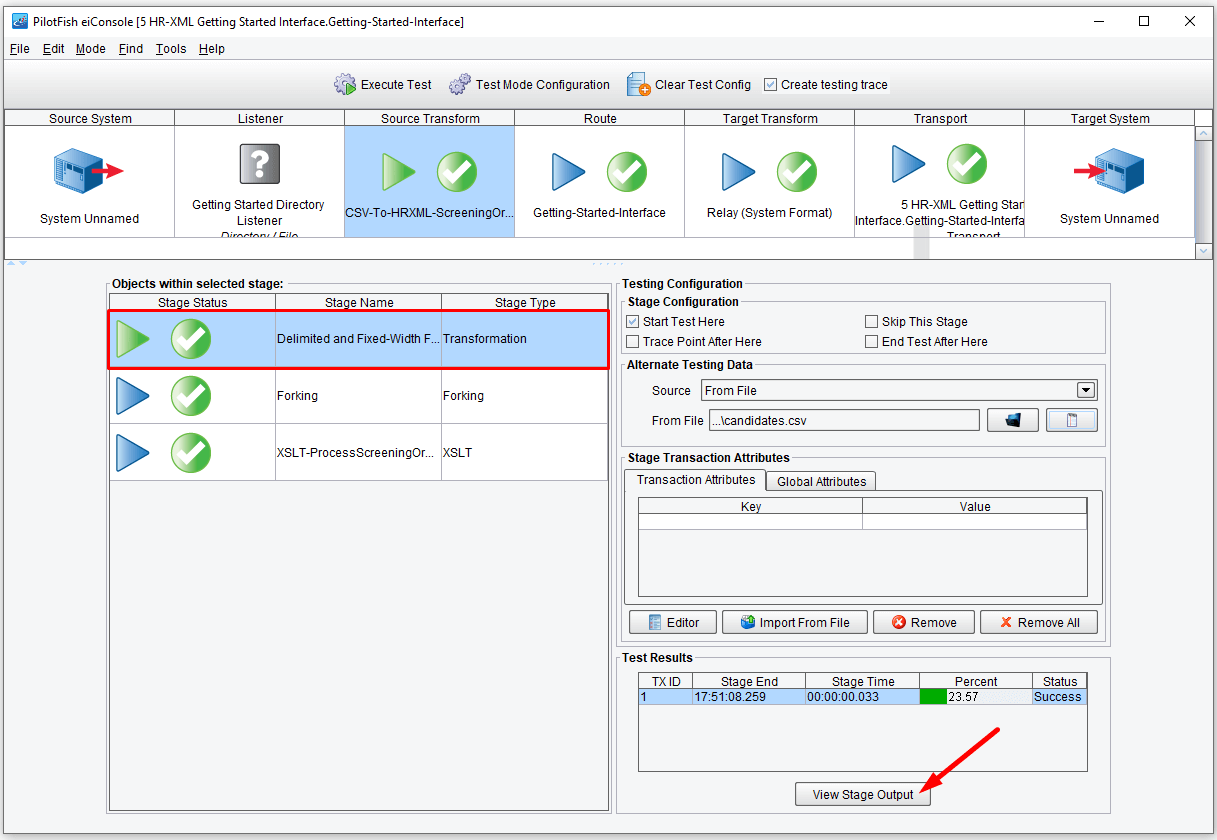Click green checkmark in XSLT-ProcessScreeningOr row
This screenshot has width=1217, height=840.
tap(191, 453)
